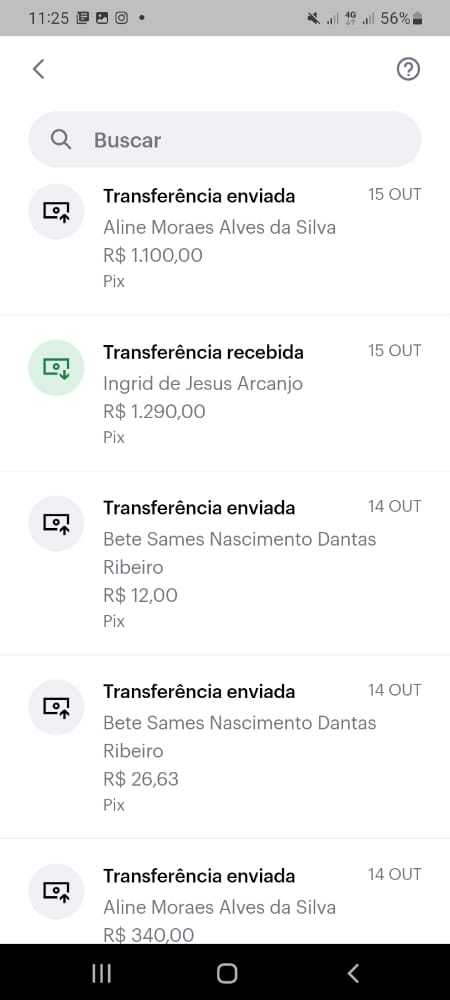The width and height of the screenshot is (450, 1000).
Task: Focus the Buscar search field
Action: coord(225,139)
